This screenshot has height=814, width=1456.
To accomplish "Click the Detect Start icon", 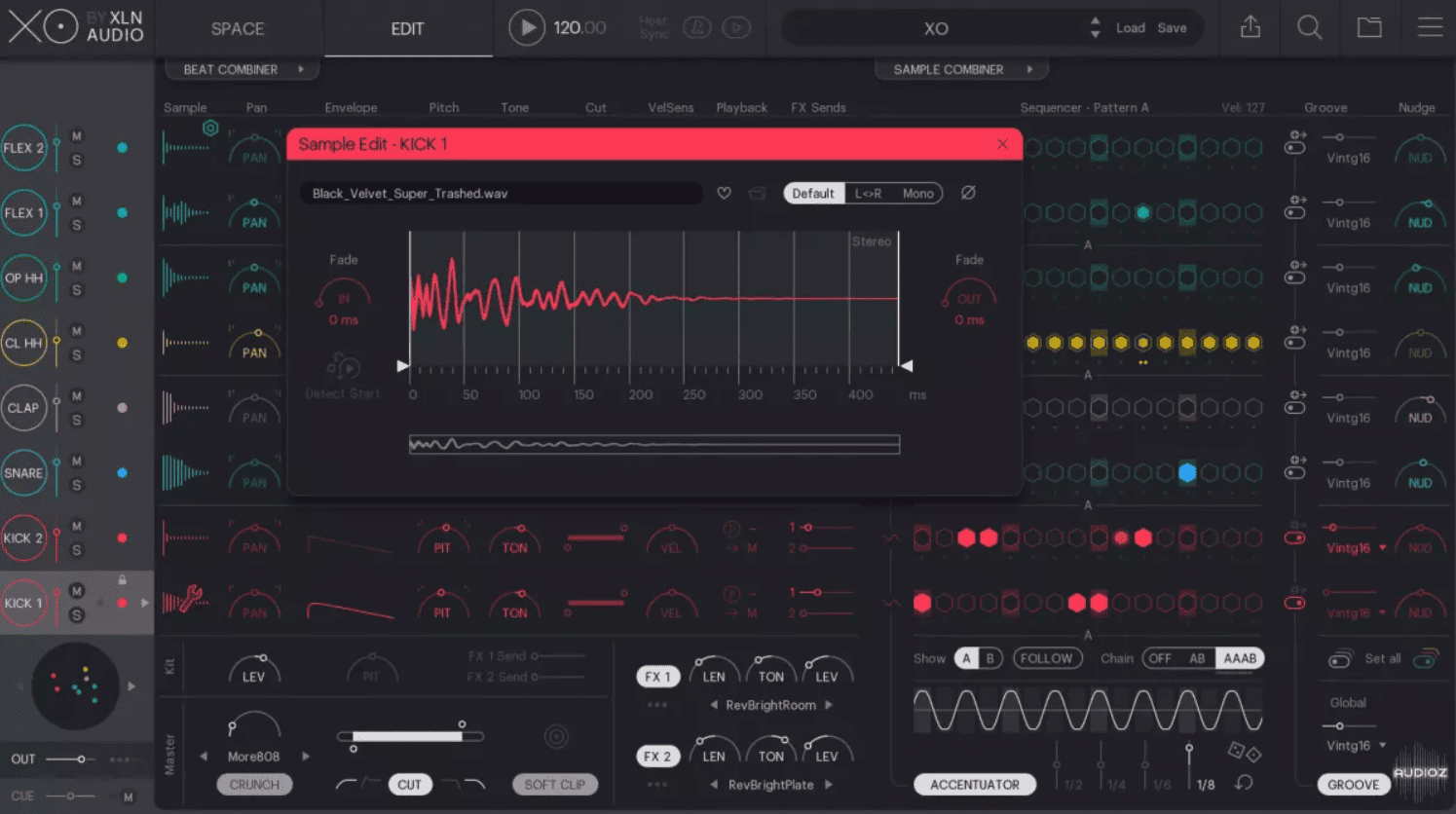I will [x=343, y=367].
